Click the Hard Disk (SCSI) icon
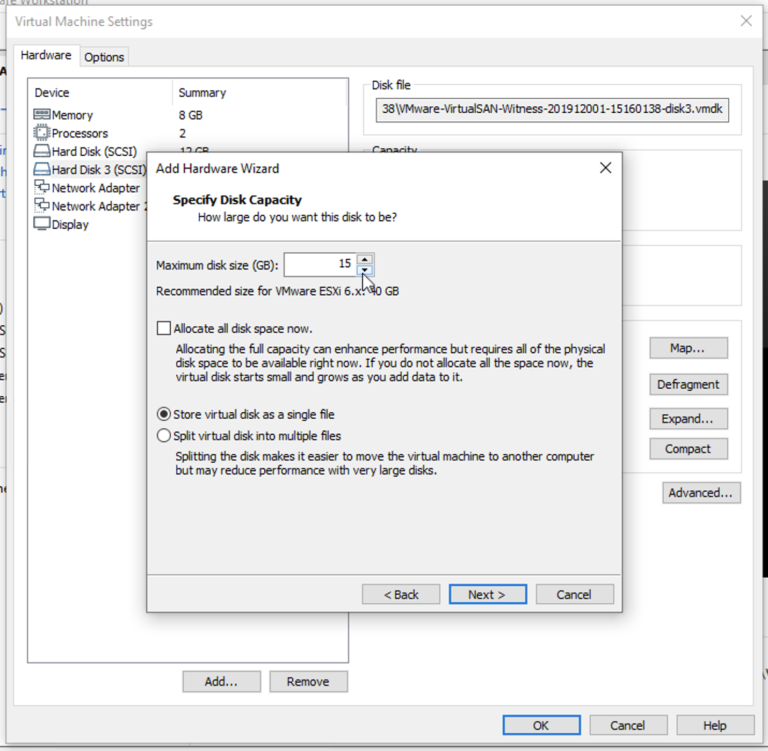The image size is (768, 751). (41, 152)
